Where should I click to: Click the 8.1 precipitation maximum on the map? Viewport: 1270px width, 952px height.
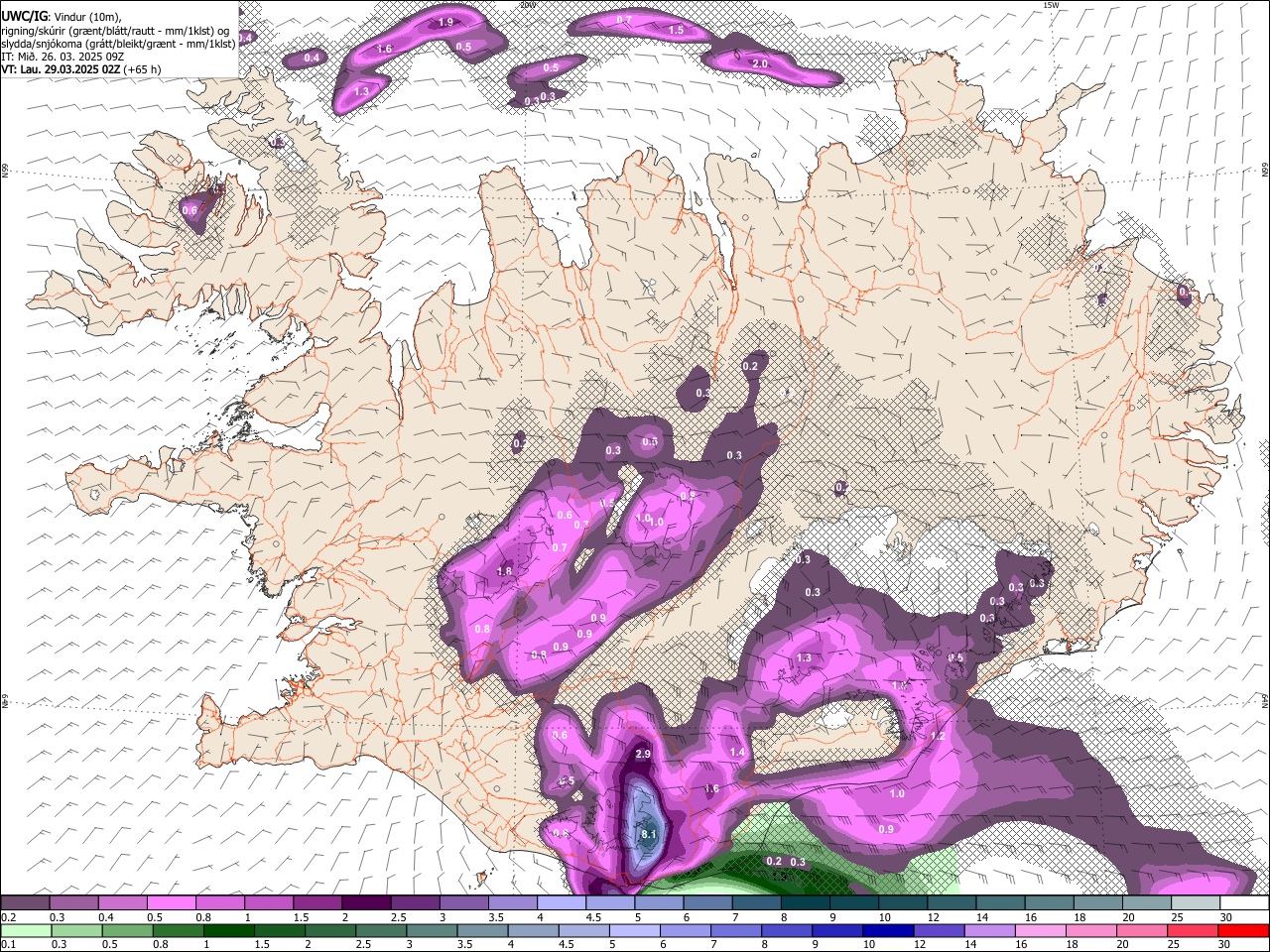point(650,835)
